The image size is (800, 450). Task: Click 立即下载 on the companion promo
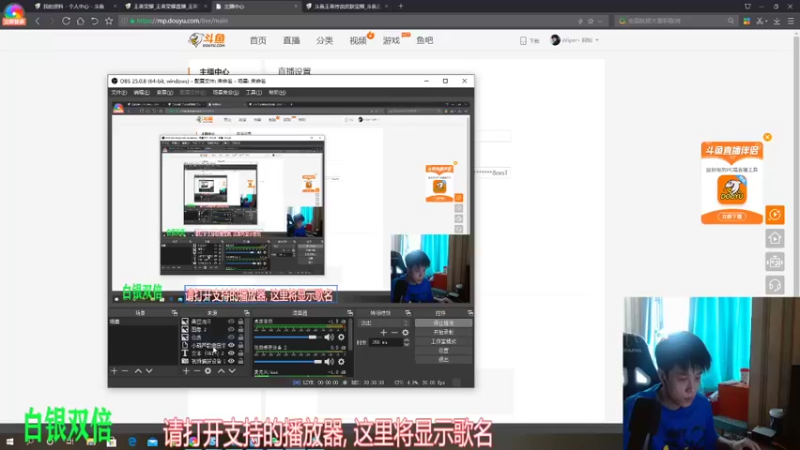[732, 217]
